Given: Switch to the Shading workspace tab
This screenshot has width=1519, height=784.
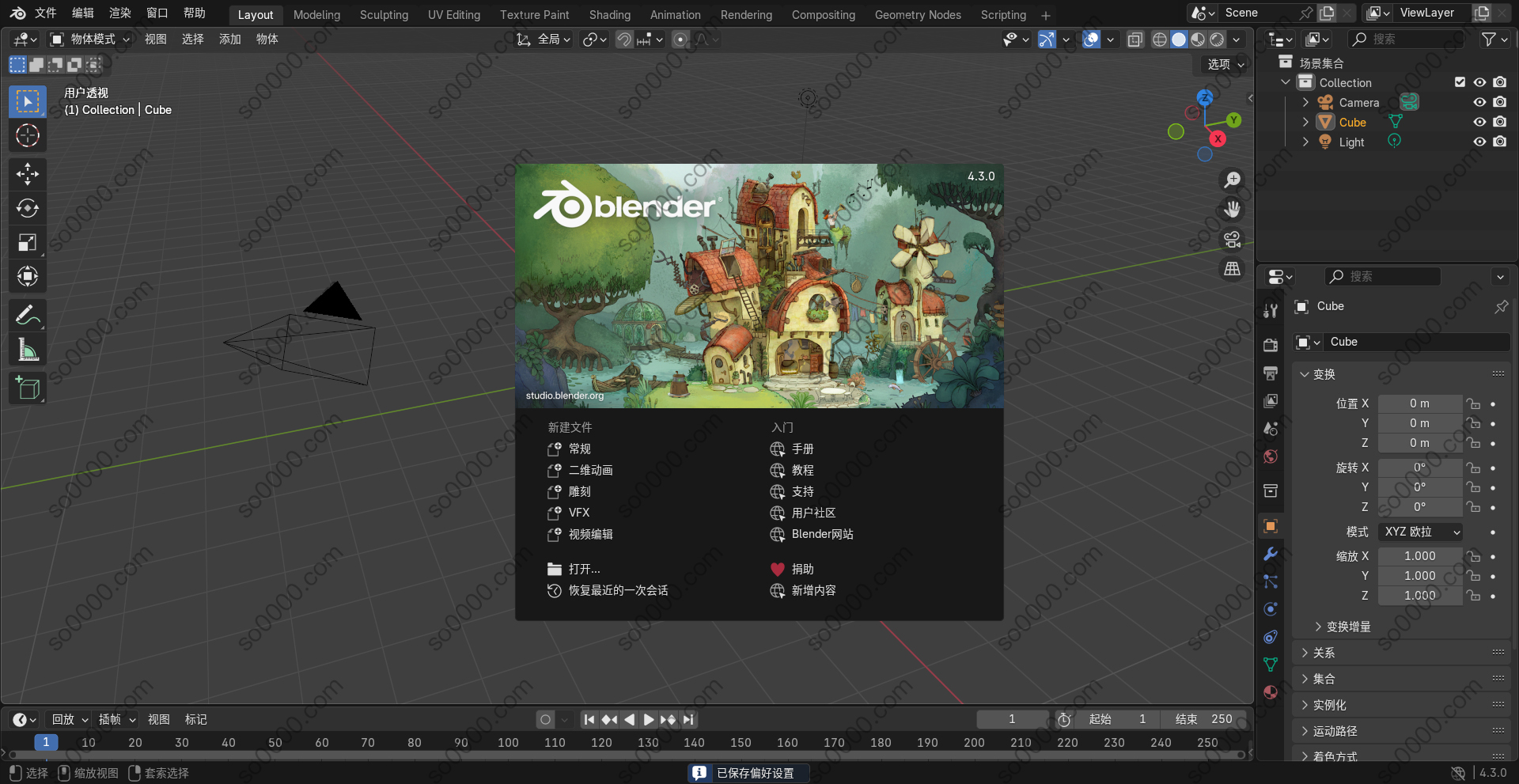Looking at the screenshot, I should click(609, 14).
